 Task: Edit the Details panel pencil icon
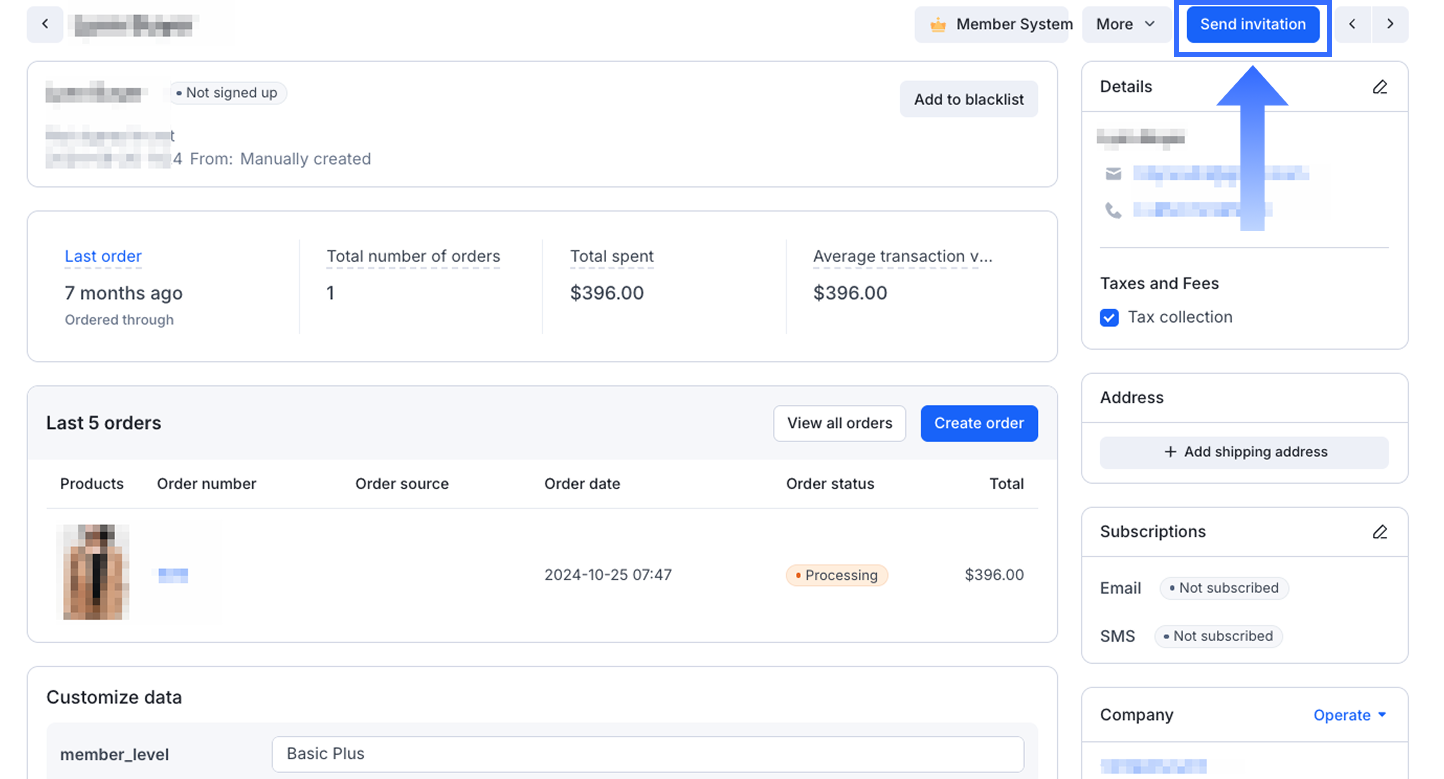(x=1380, y=87)
